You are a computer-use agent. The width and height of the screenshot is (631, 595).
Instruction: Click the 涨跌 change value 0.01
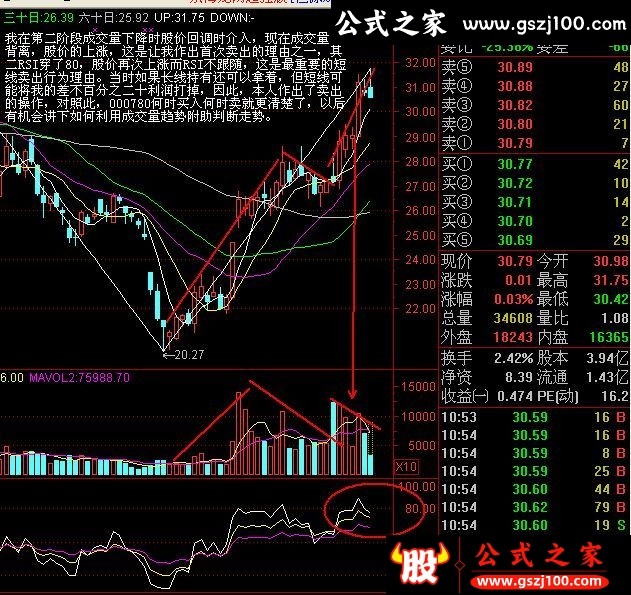click(x=519, y=280)
